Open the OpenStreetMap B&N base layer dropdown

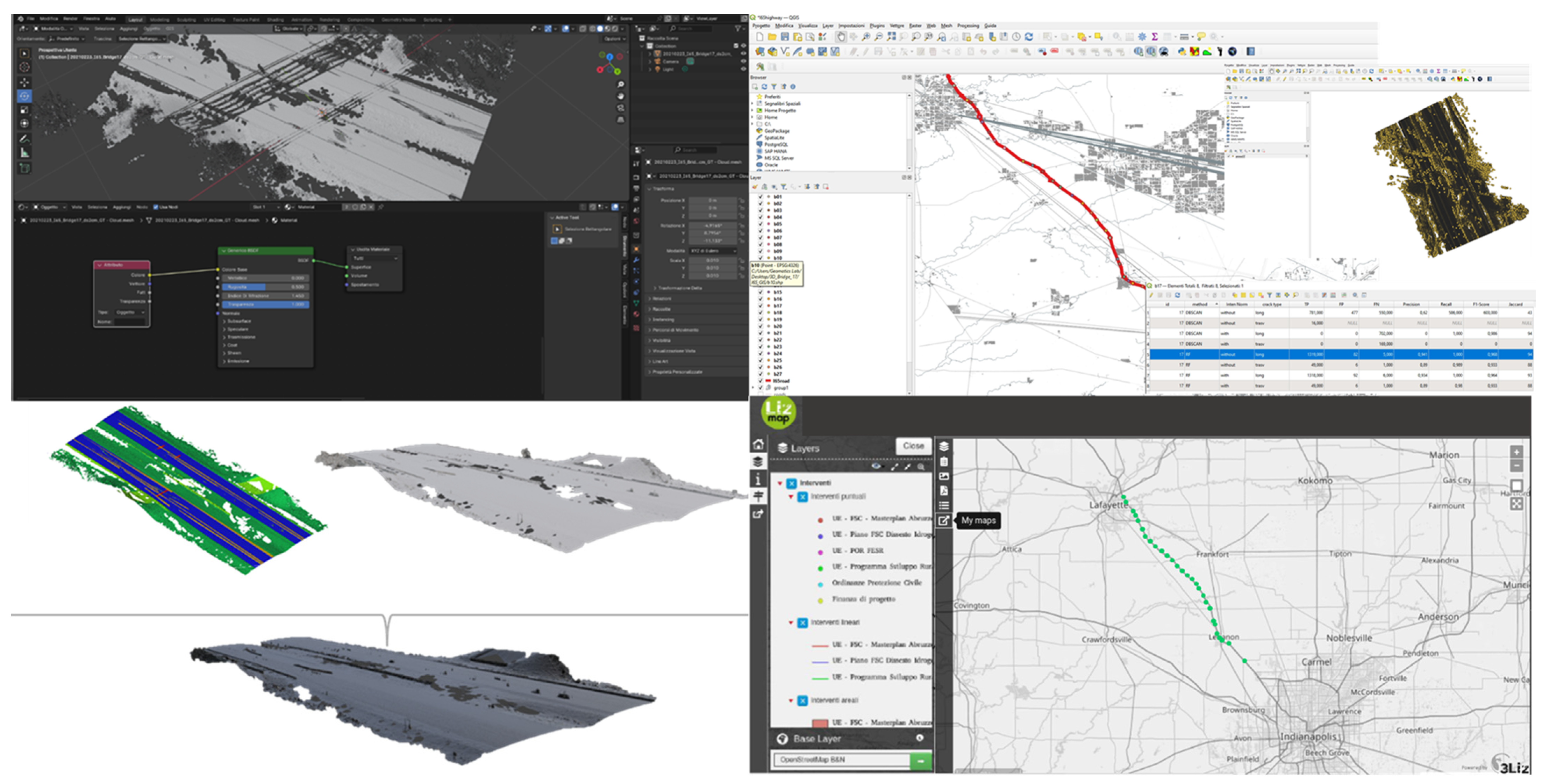[x=841, y=760]
